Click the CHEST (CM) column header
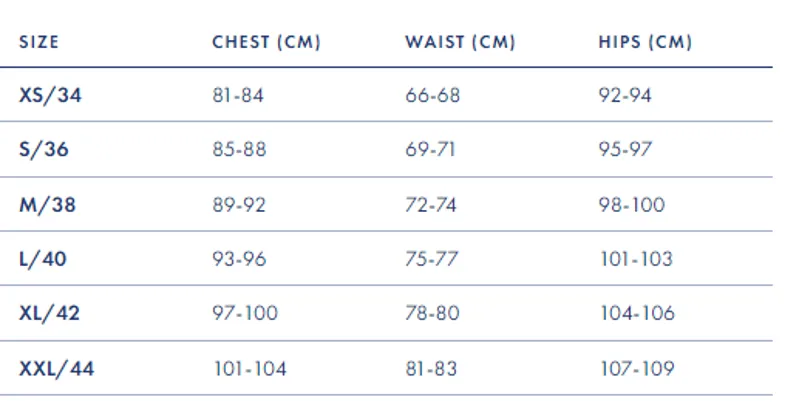800x408 pixels. click(266, 42)
